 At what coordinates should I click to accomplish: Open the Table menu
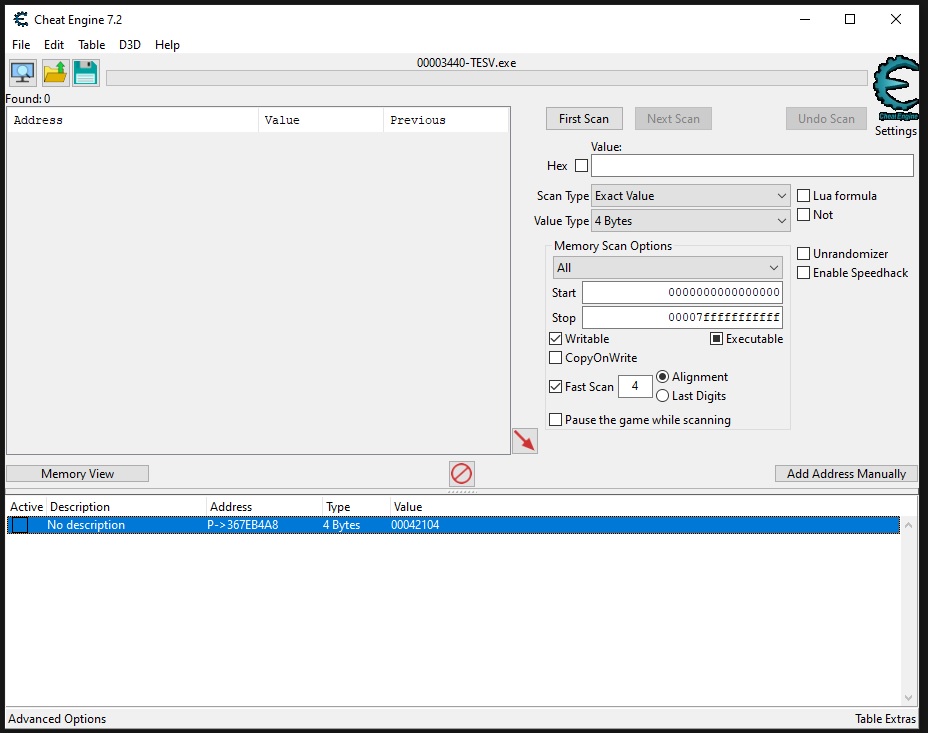click(92, 45)
